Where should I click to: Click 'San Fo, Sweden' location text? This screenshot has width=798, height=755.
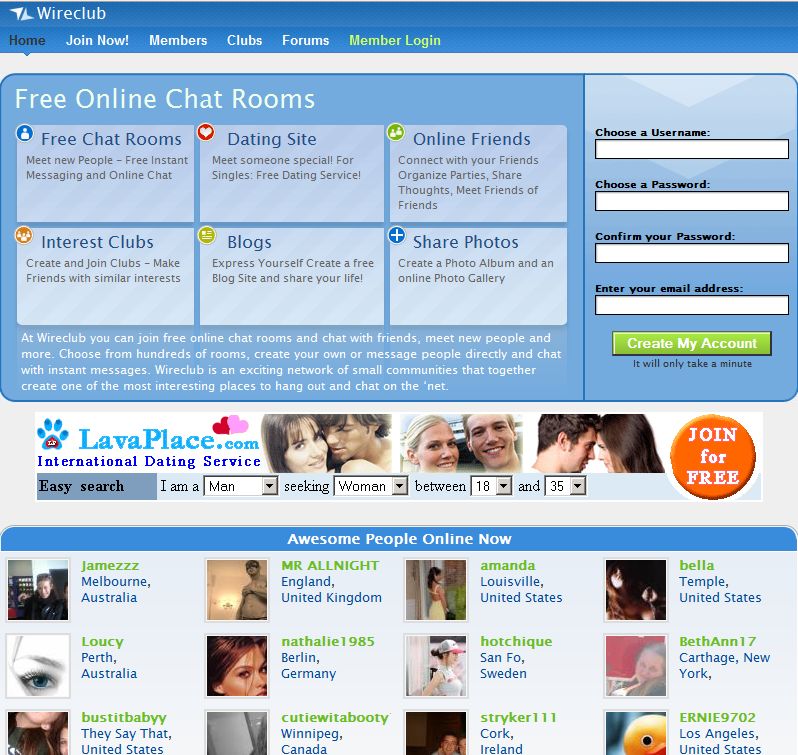click(x=503, y=665)
